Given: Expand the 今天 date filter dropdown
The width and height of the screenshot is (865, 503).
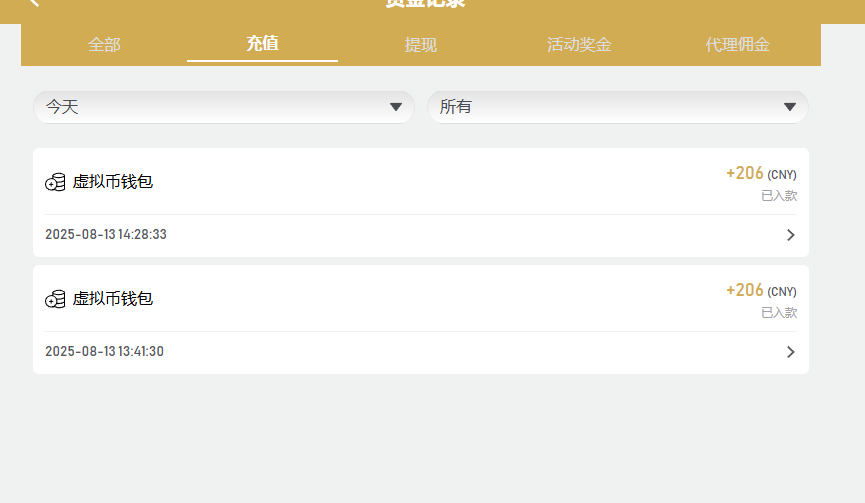Looking at the screenshot, I should (224, 107).
